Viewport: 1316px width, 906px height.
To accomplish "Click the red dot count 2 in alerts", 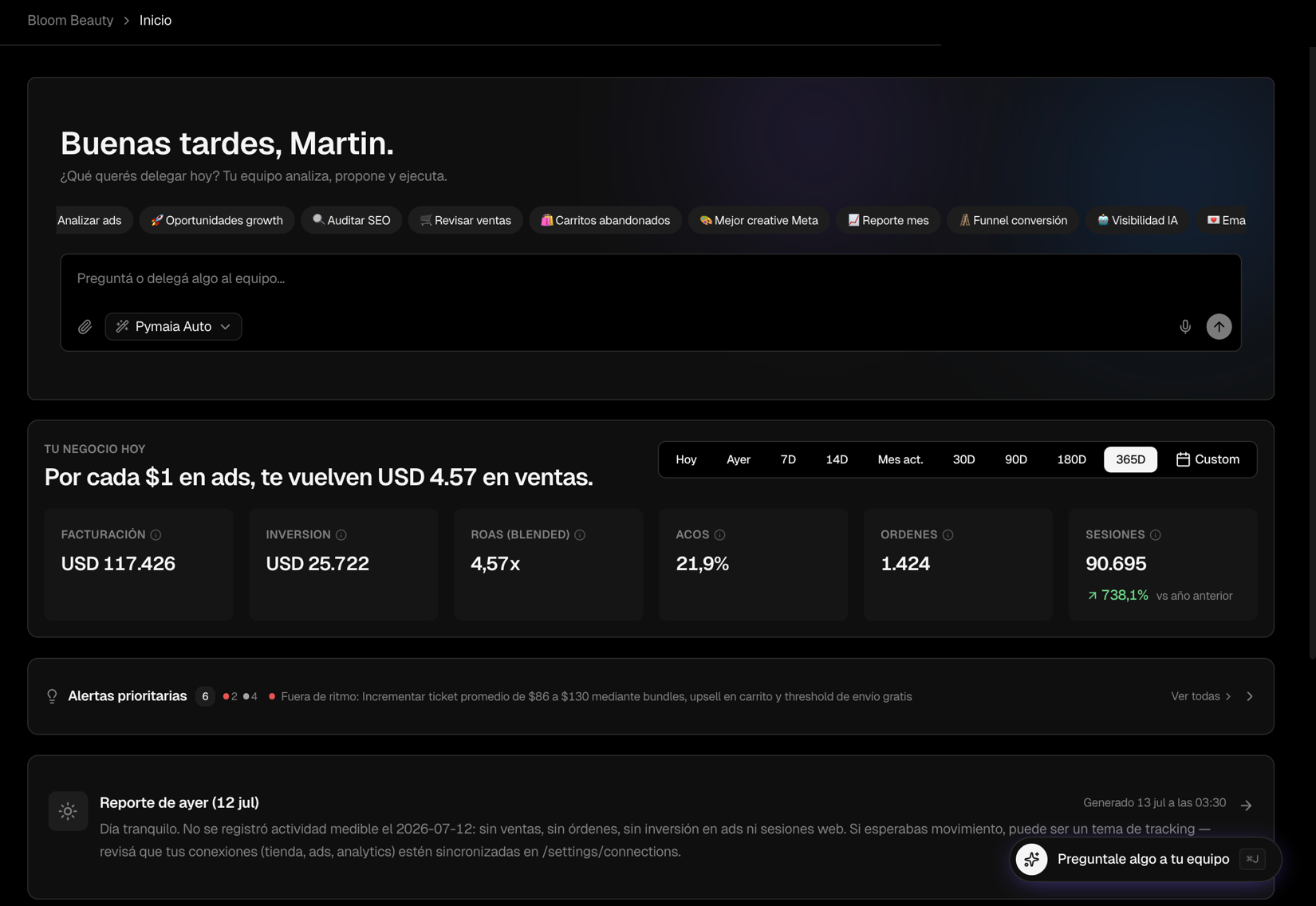I will pos(230,696).
